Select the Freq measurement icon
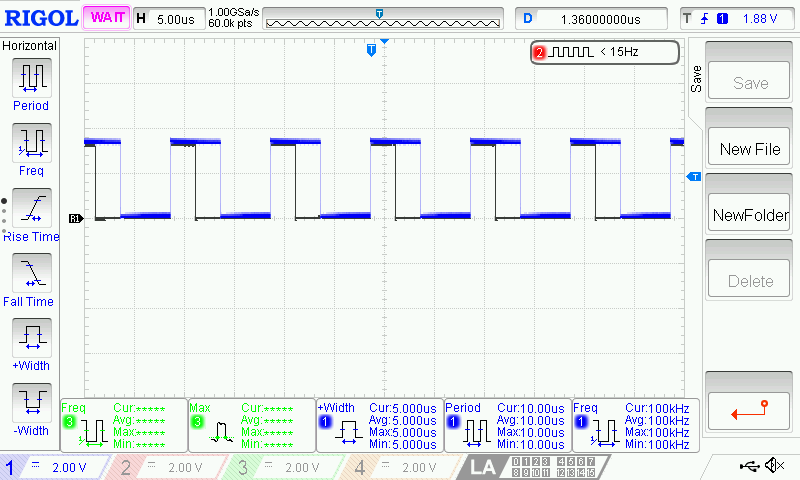 pos(31,142)
